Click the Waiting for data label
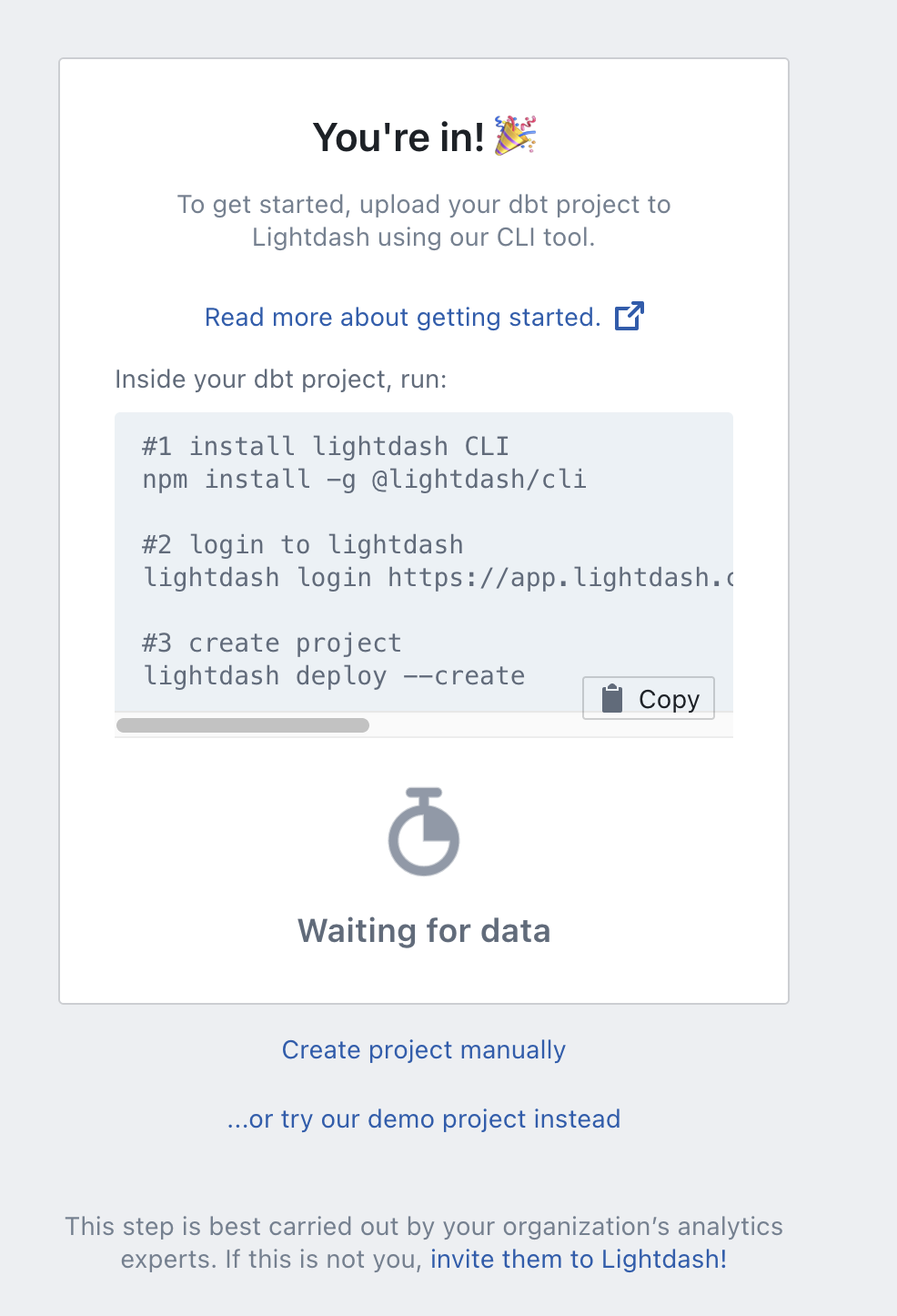Image resolution: width=897 pixels, height=1316 pixels. pos(423,930)
